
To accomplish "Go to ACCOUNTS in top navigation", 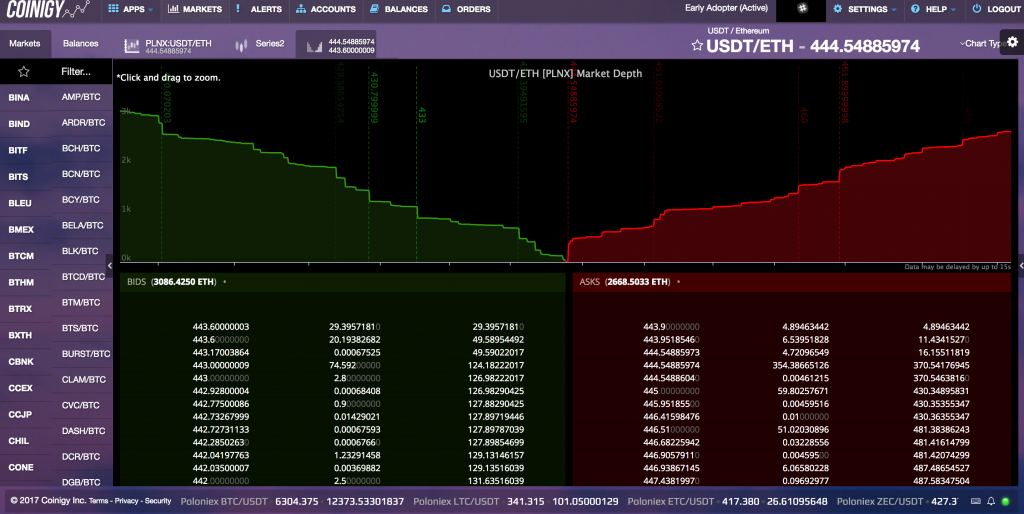I will (326, 9).
